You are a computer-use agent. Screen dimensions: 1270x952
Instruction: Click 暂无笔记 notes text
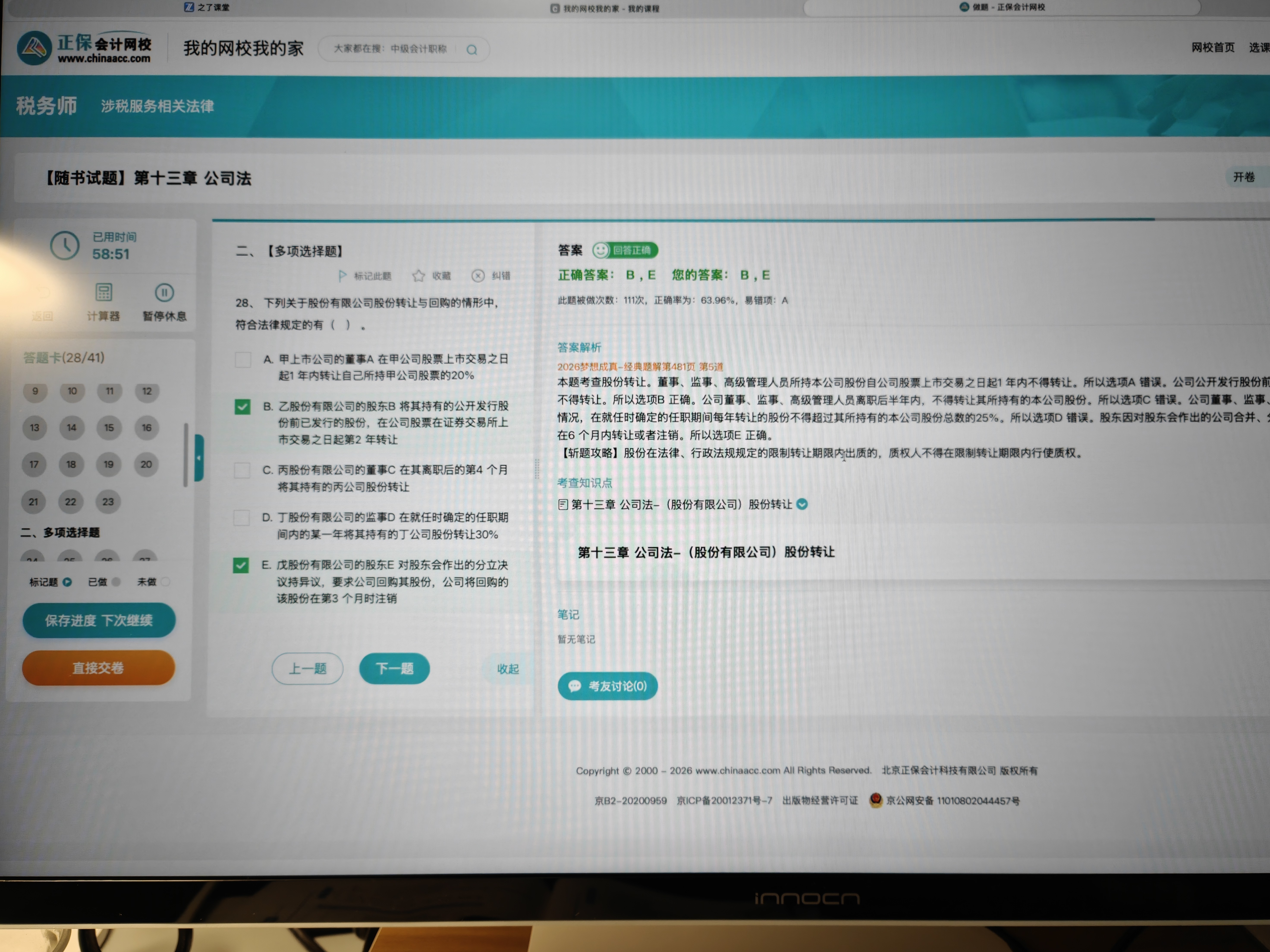(x=576, y=639)
